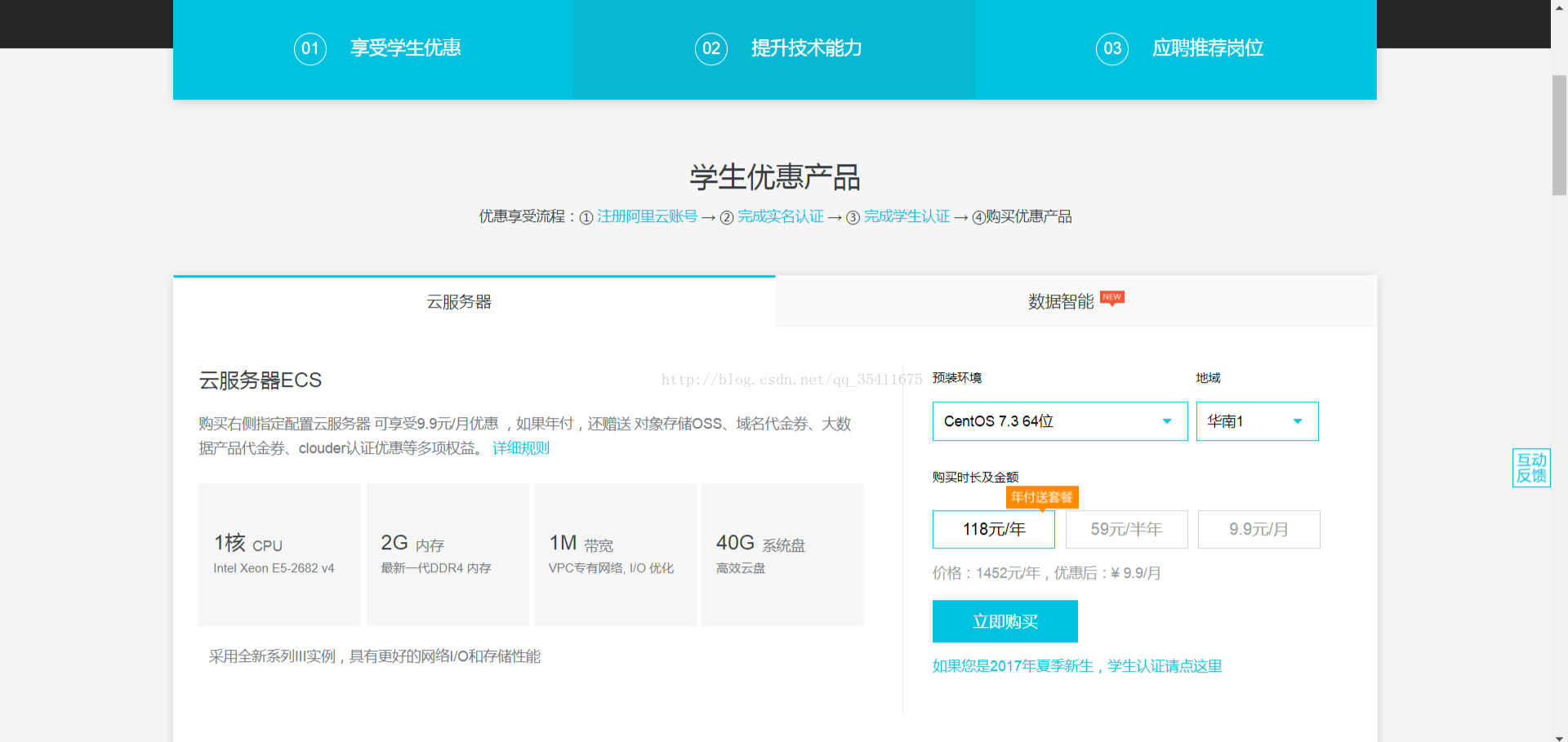The height and width of the screenshot is (742, 1568).
Task: Click the 购买时长及金额 label
Action: click(x=975, y=478)
